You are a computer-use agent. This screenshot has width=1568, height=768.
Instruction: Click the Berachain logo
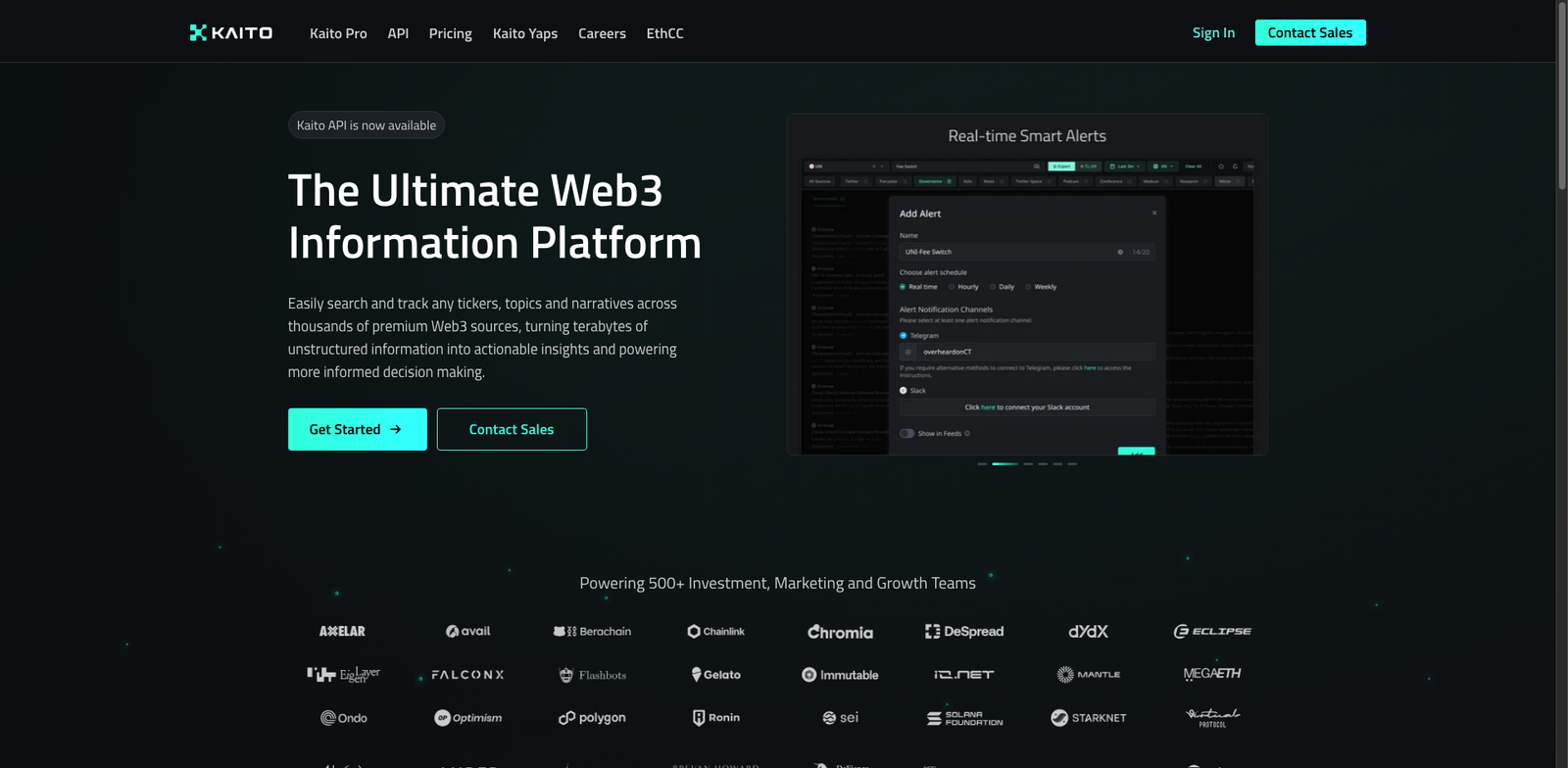coord(592,632)
